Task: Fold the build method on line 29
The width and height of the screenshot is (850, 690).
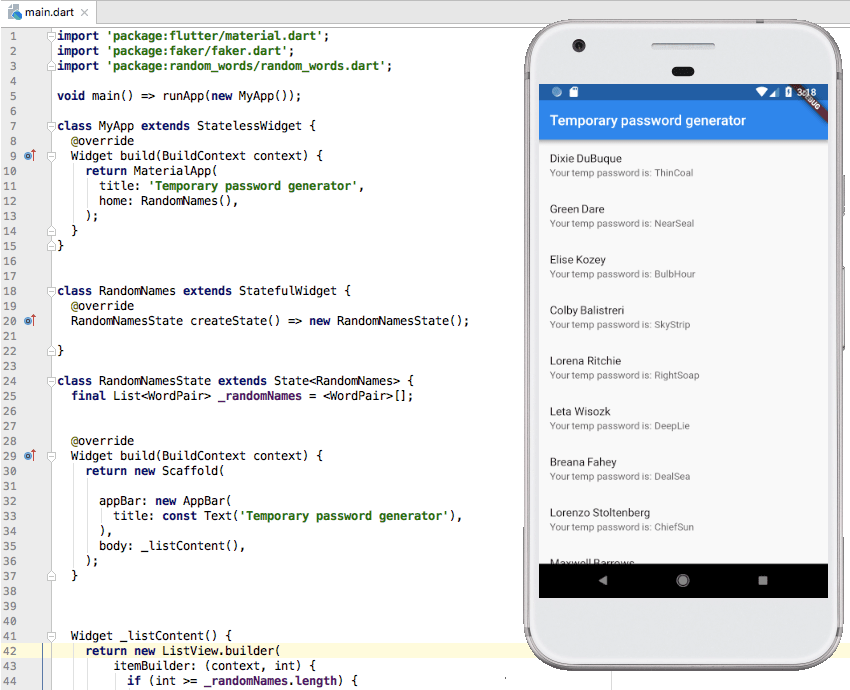Action: click(x=51, y=456)
